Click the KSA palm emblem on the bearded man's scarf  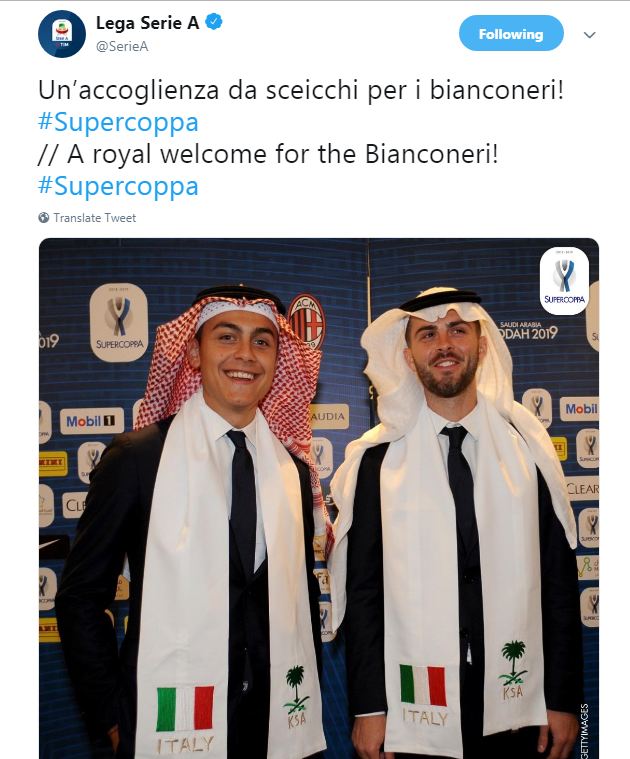point(513,669)
